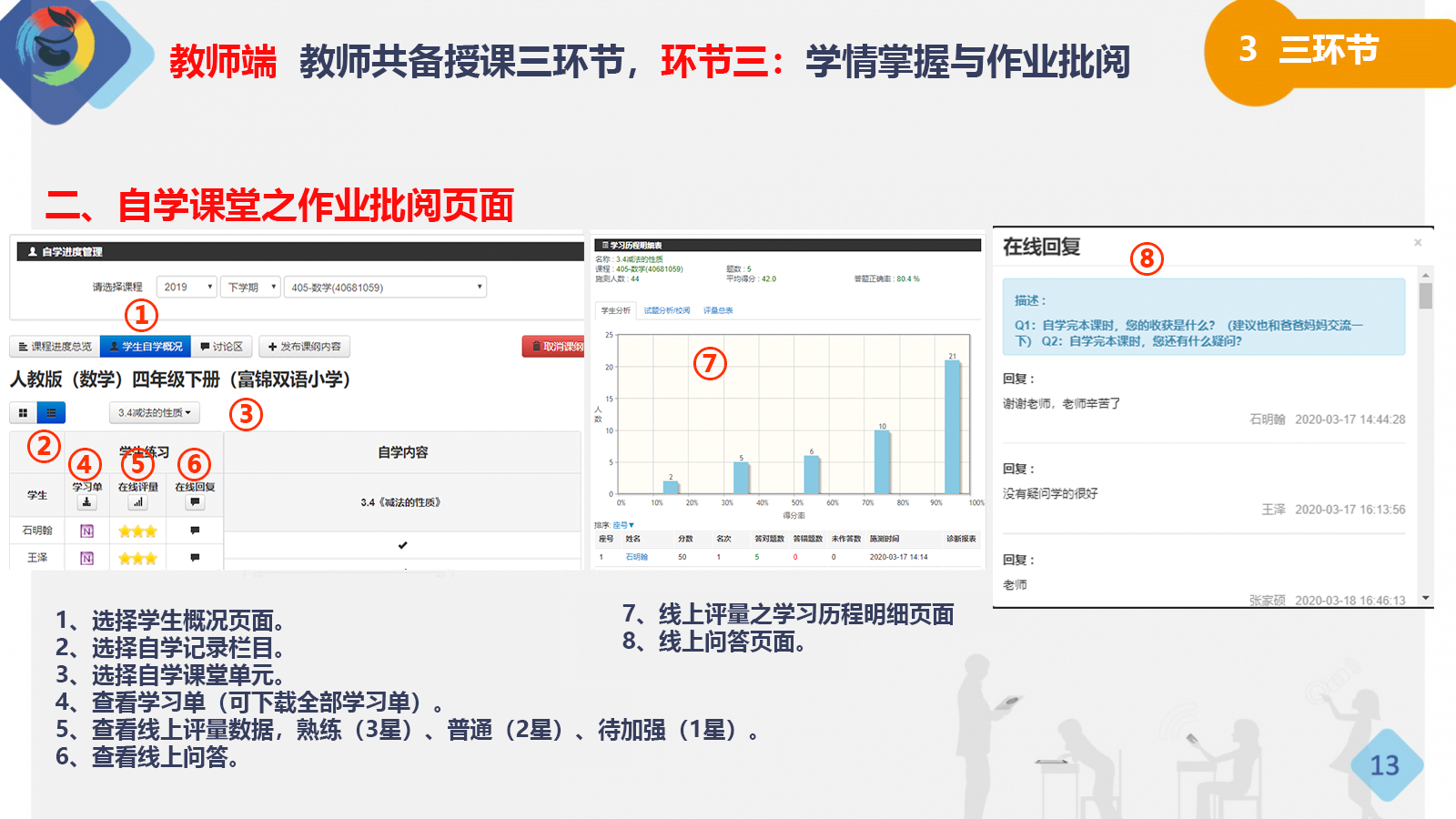
Task: Click the comment icon under 在线回复 header
Action: (x=195, y=501)
